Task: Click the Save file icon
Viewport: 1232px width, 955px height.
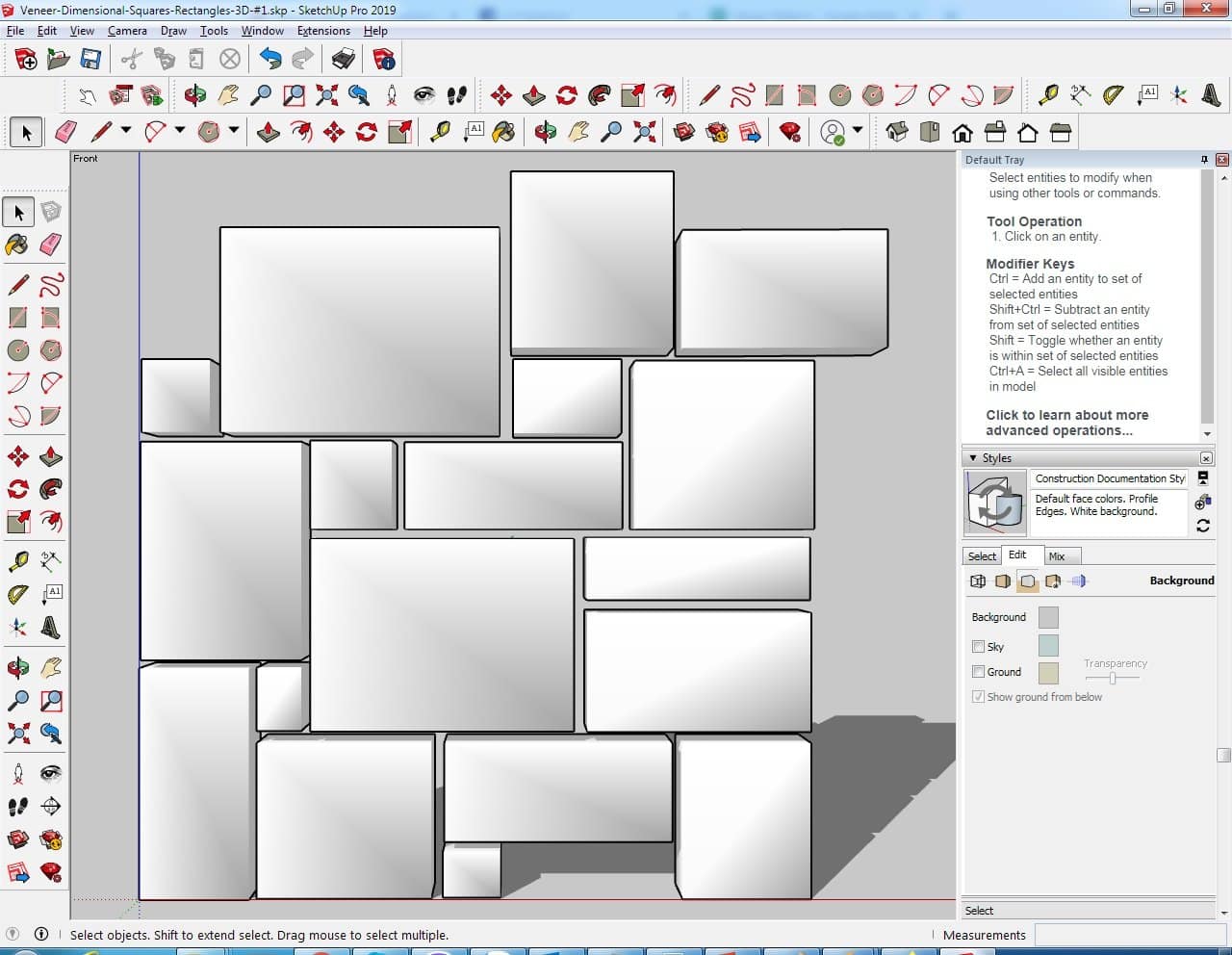Action: point(90,60)
